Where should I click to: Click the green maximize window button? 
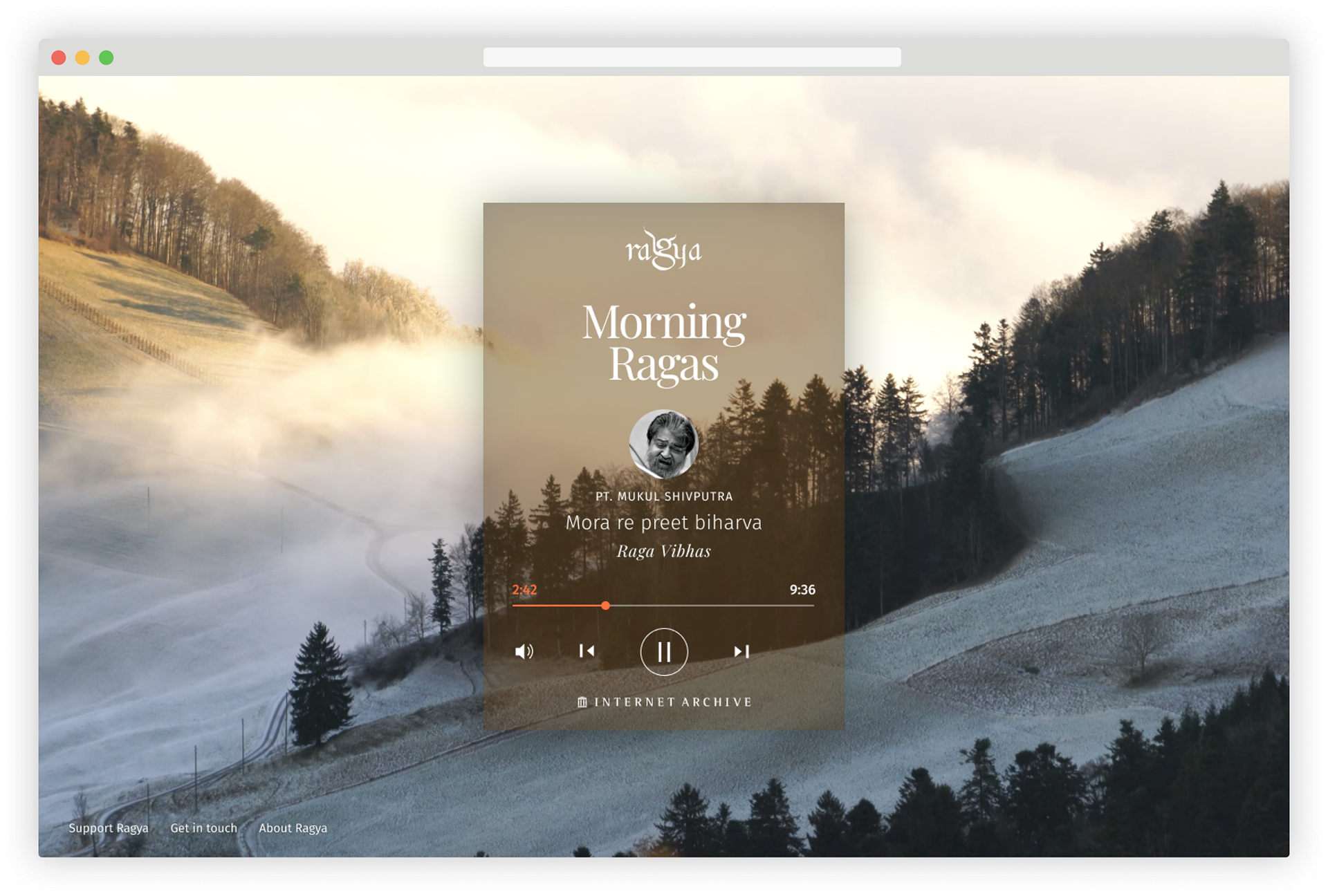pos(106,58)
